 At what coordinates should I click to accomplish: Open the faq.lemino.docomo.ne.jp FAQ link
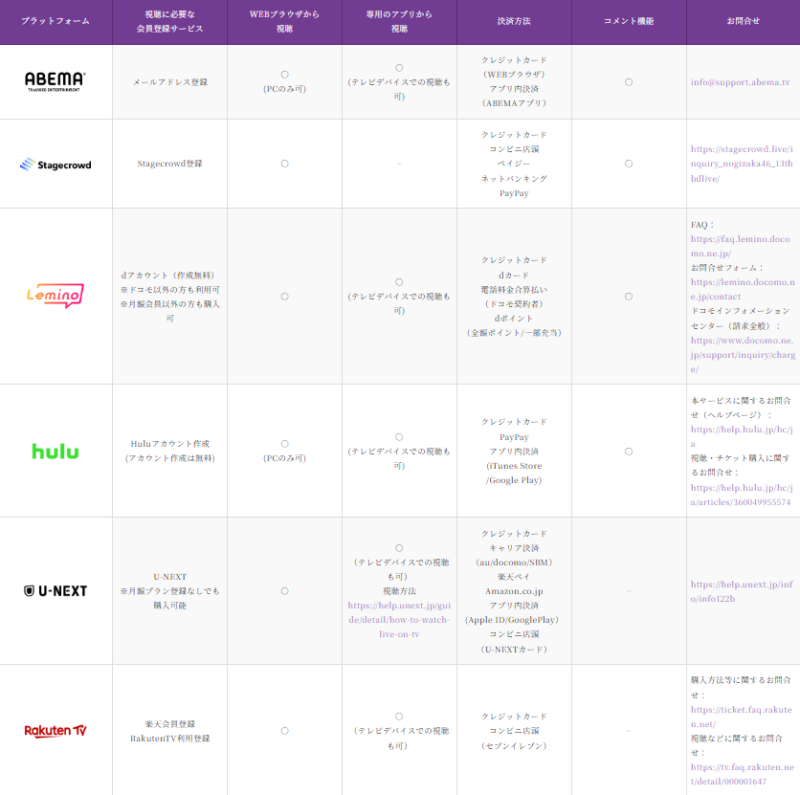pyautogui.click(x=740, y=246)
